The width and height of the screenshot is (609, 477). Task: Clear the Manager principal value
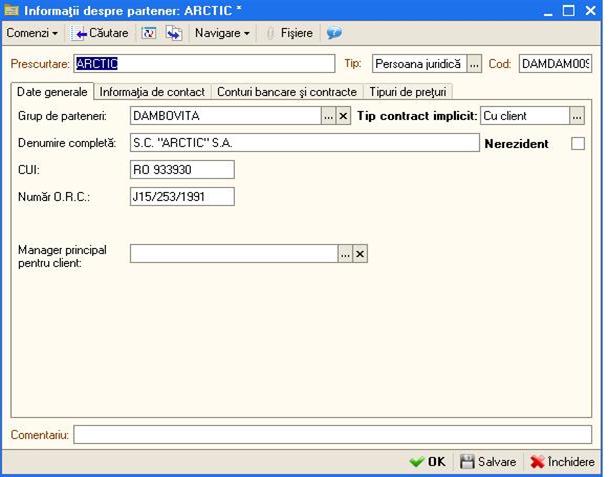[360, 254]
